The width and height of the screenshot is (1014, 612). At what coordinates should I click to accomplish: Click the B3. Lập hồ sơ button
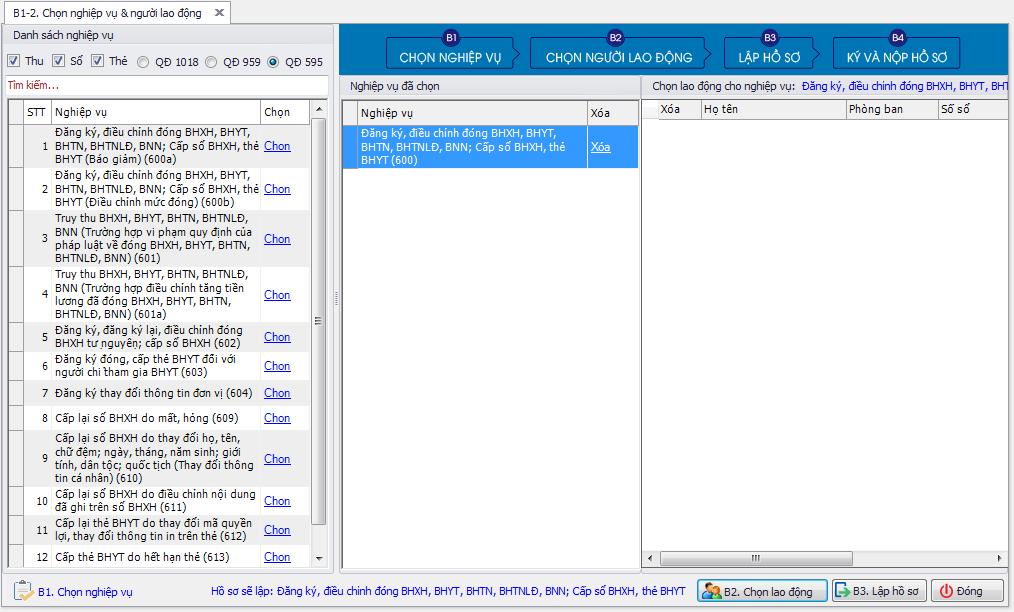coord(879,591)
